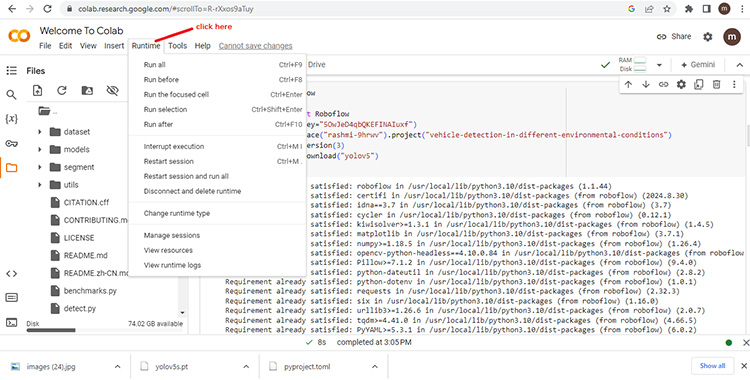Open the View menu
The height and width of the screenshot is (380, 750).
click(x=88, y=46)
